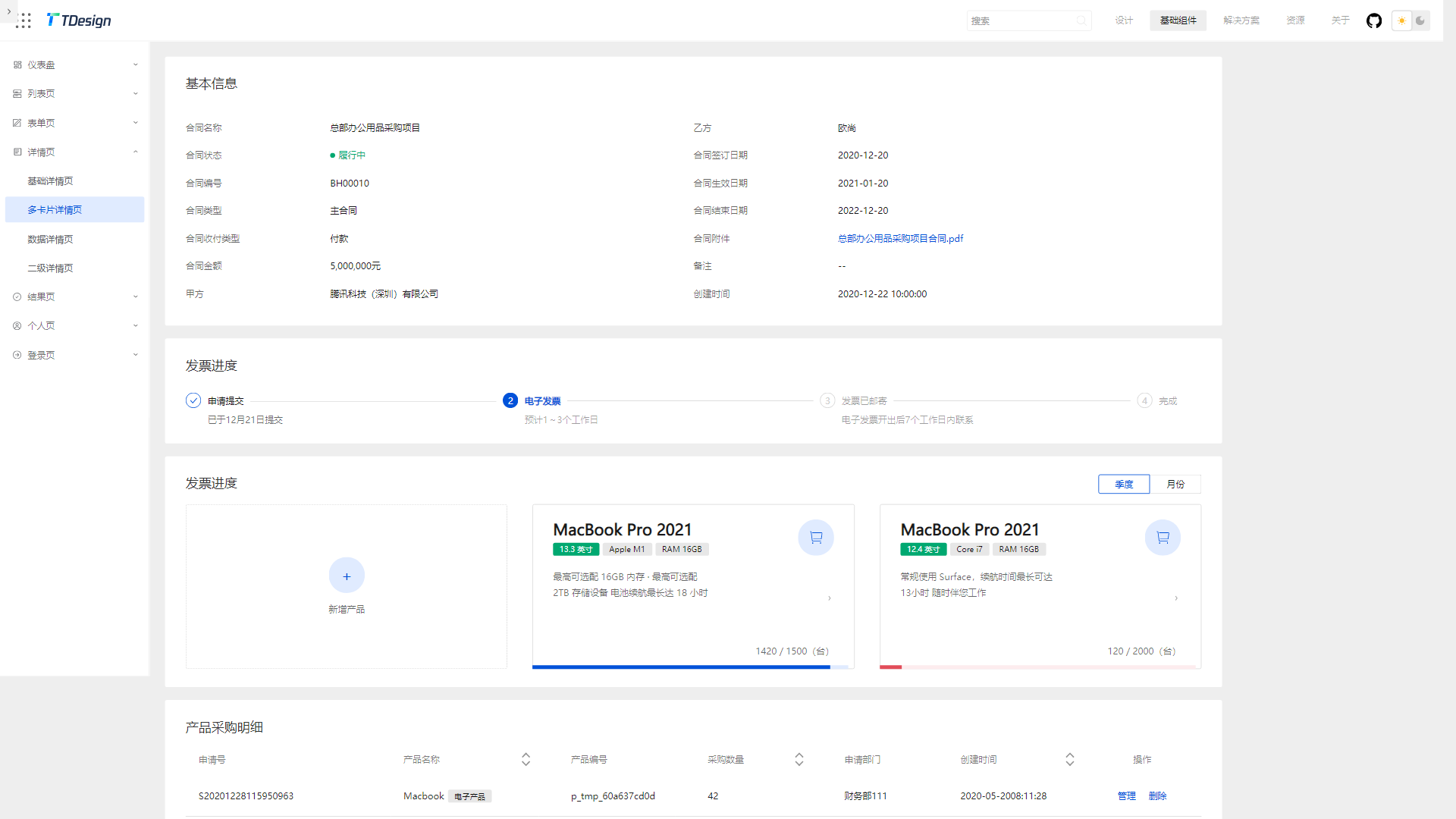Screen dimensions: 1456x819
Task: Click the 个人页 sidebar icon
Action: 17,326
